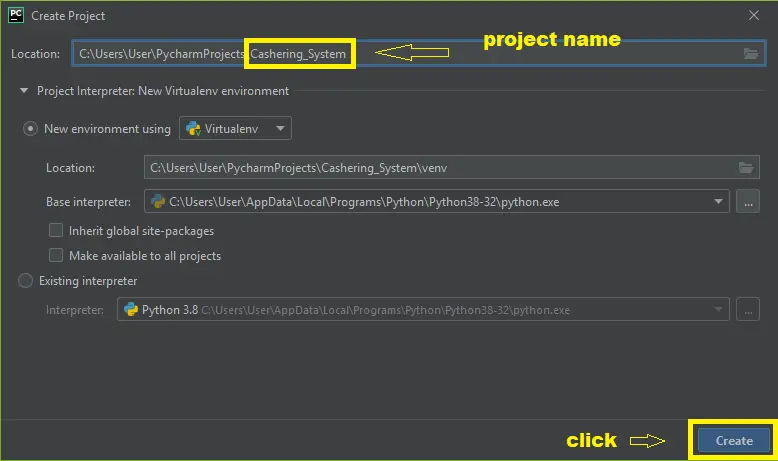Click the PyCharm logo in title bar

coord(16,16)
